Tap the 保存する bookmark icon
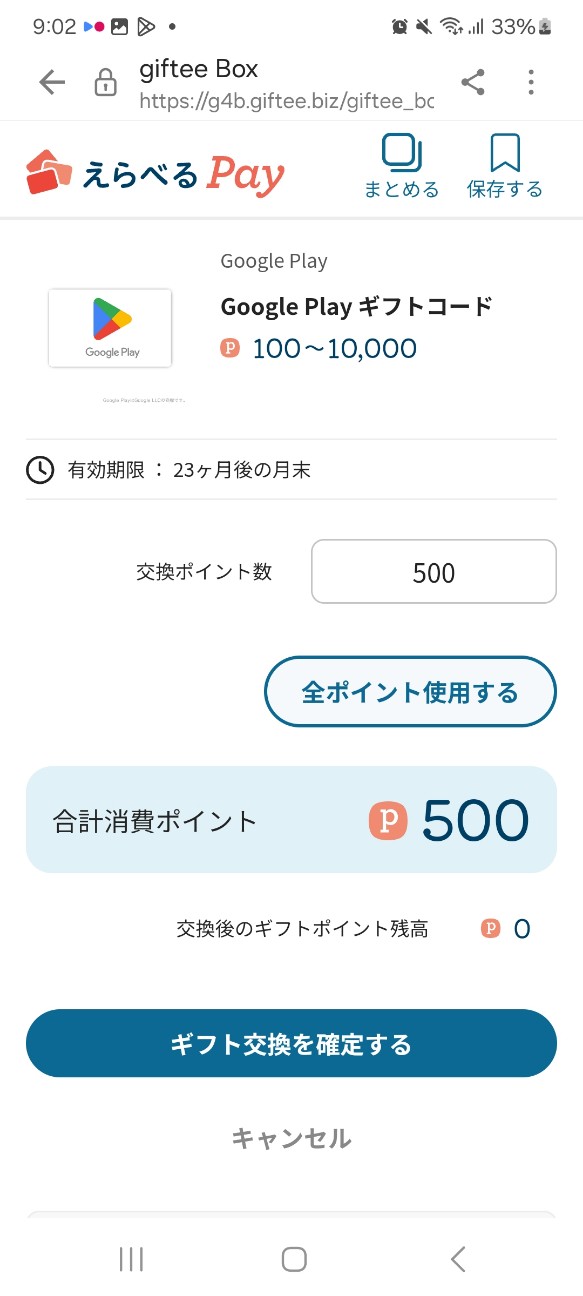The width and height of the screenshot is (583, 1296). click(x=505, y=168)
